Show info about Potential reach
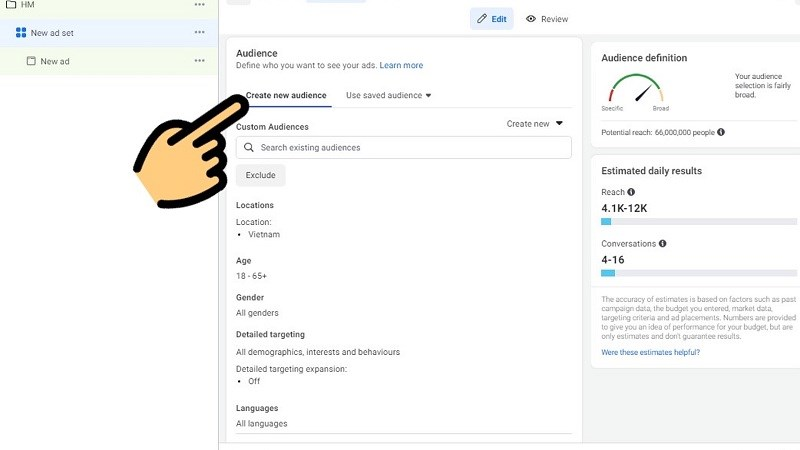 coord(721,132)
